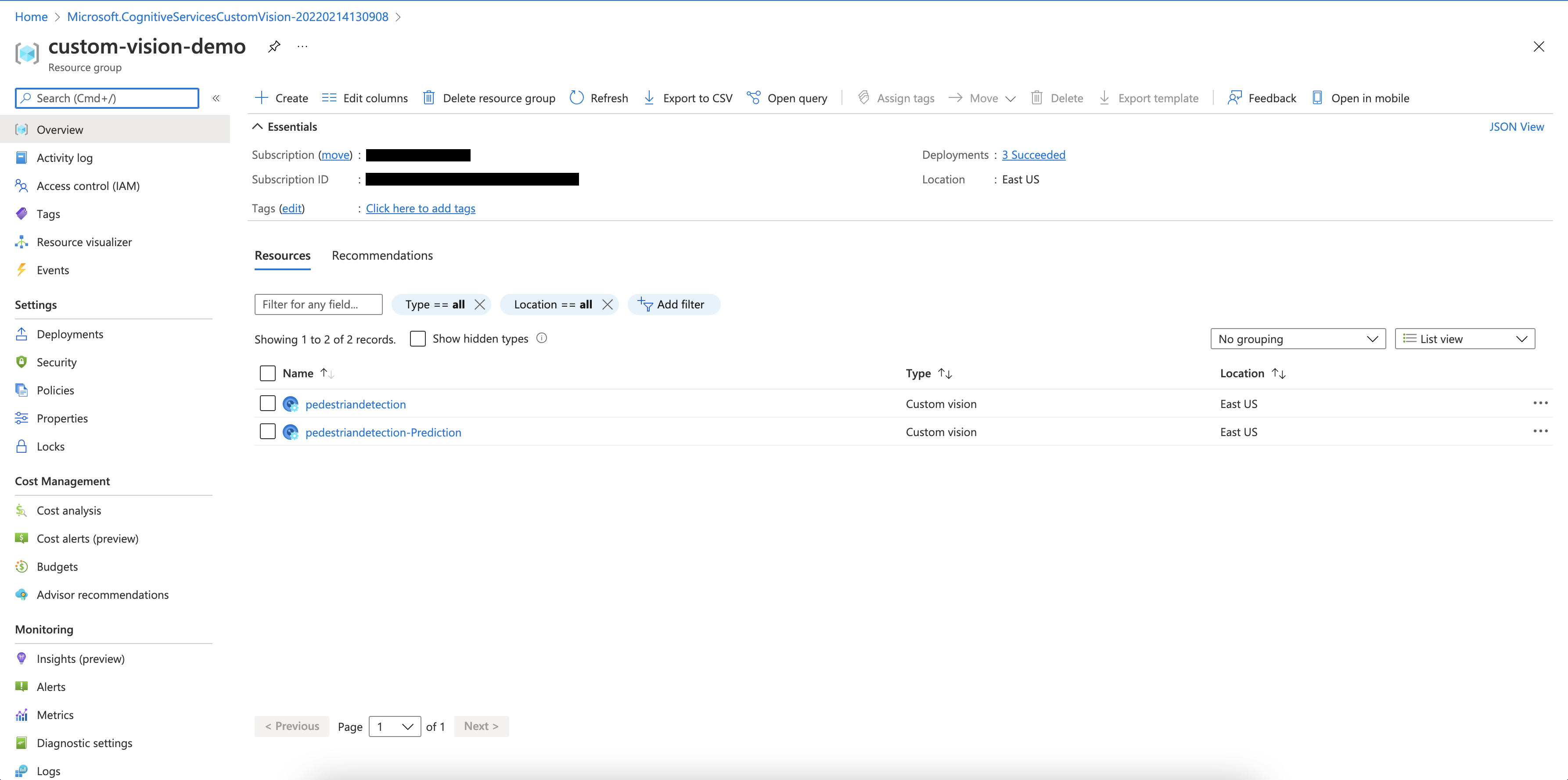Click the Add filter button

(673, 304)
